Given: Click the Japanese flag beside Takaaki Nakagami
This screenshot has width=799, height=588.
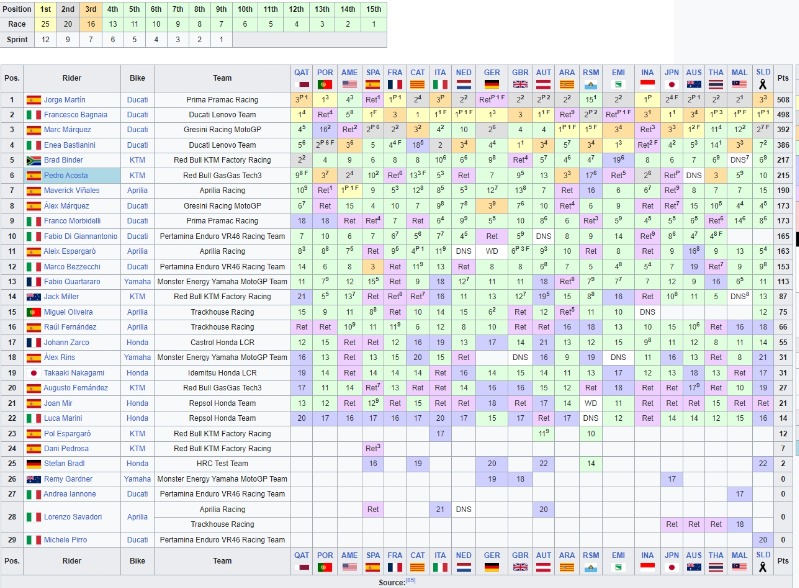Looking at the screenshot, I should [x=34, y=373].
